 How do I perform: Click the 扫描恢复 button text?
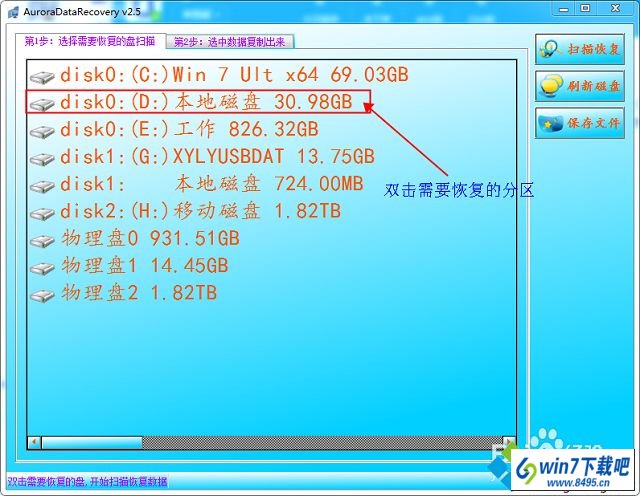[x=594, y=49]
